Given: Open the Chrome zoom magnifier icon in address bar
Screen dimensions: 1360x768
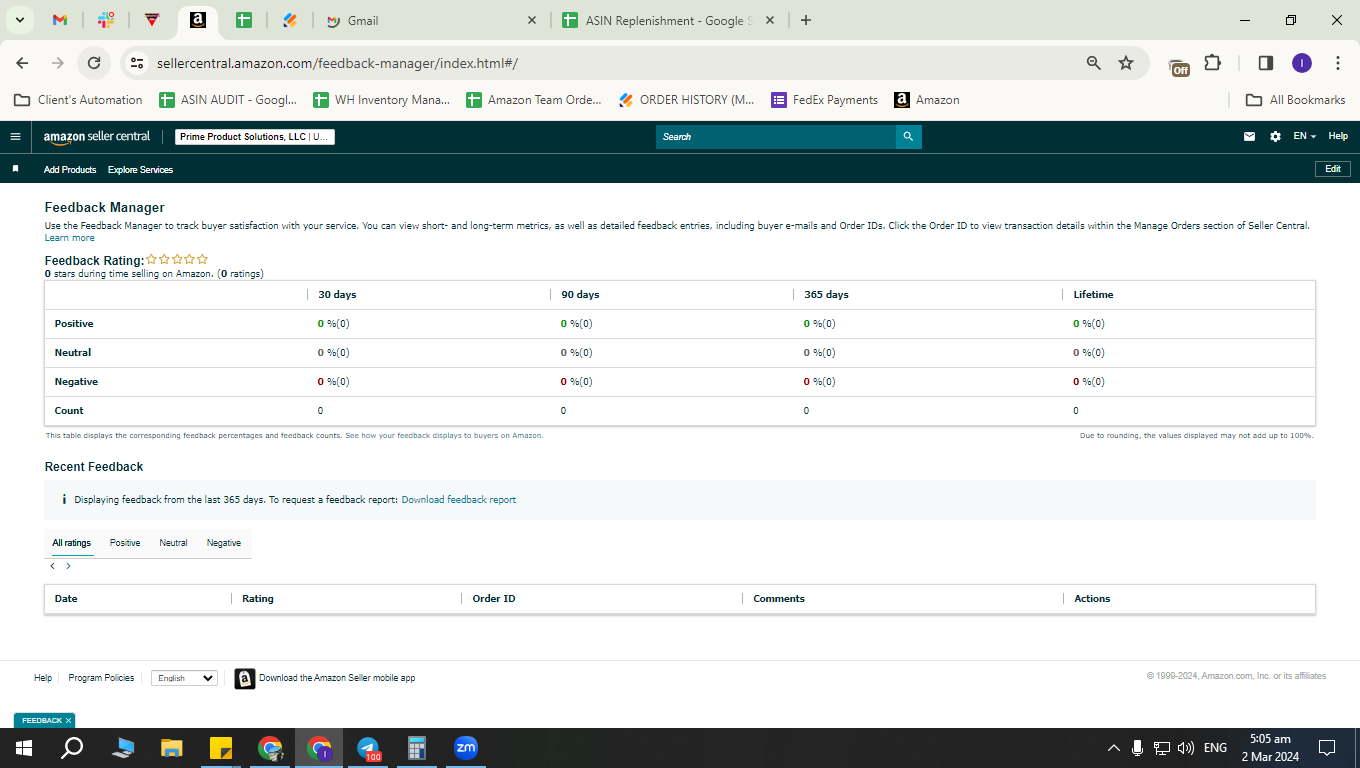Looking at the screenshot, I should (1094, 63).
